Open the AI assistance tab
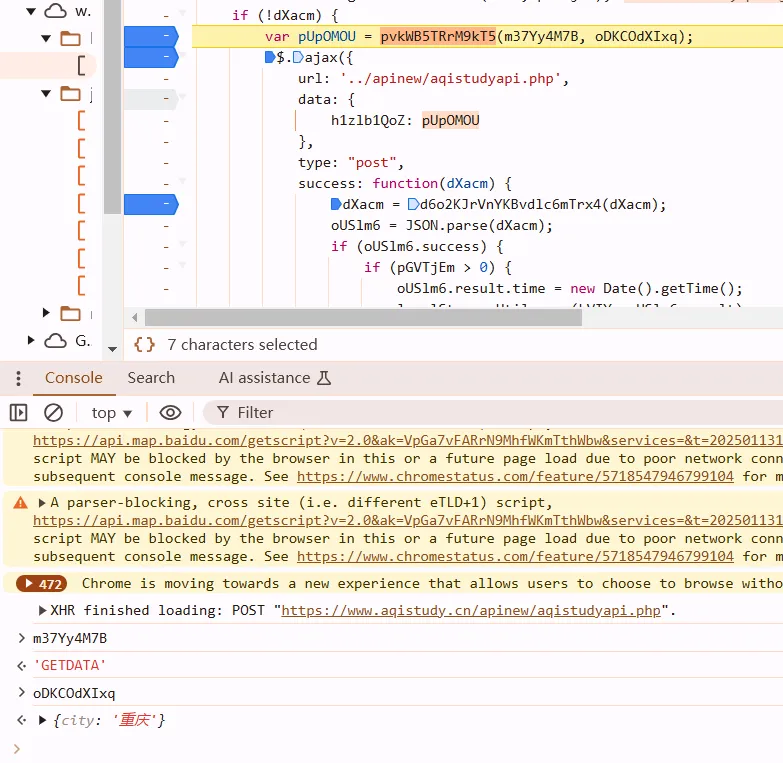Viewport: 783px width, 763px height. coord(275,378)
